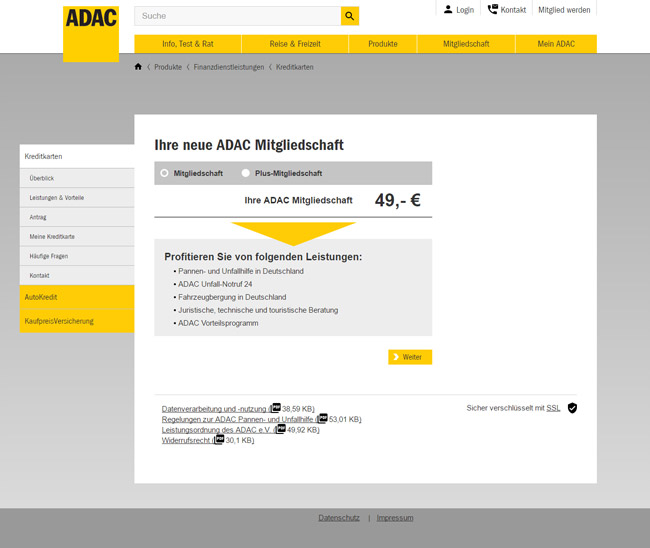Open KaufpreisVersicherung sidebar item

pyautogui.click(x=77, y=321)
